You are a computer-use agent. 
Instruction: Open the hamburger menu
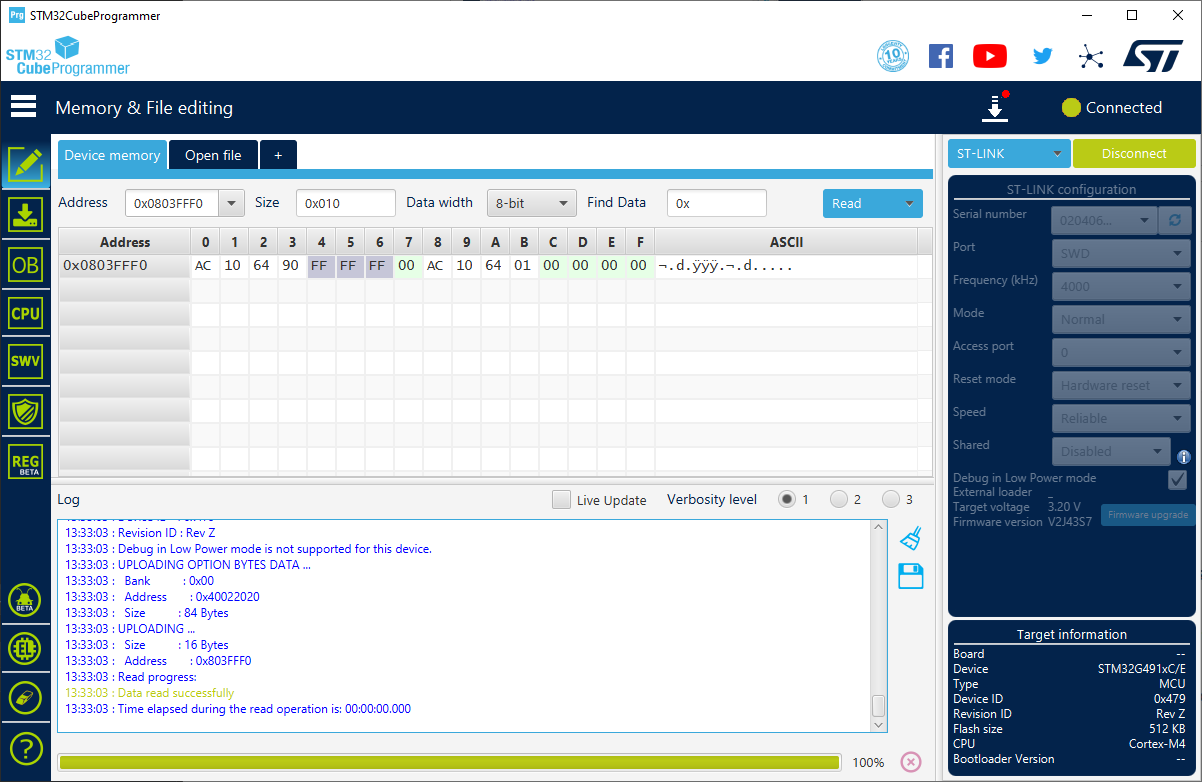23,105
